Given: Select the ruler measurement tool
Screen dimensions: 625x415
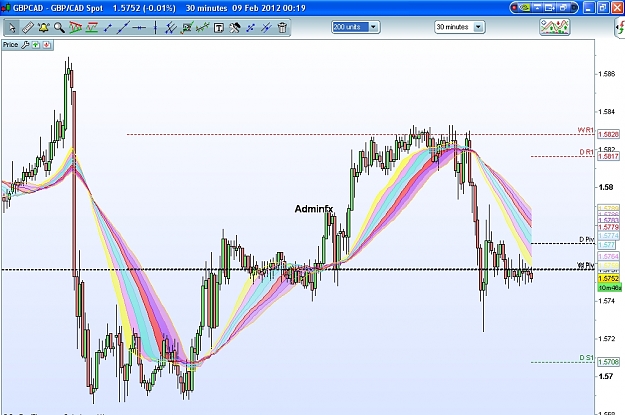Looking at the screenshot, I should point(28,28).
